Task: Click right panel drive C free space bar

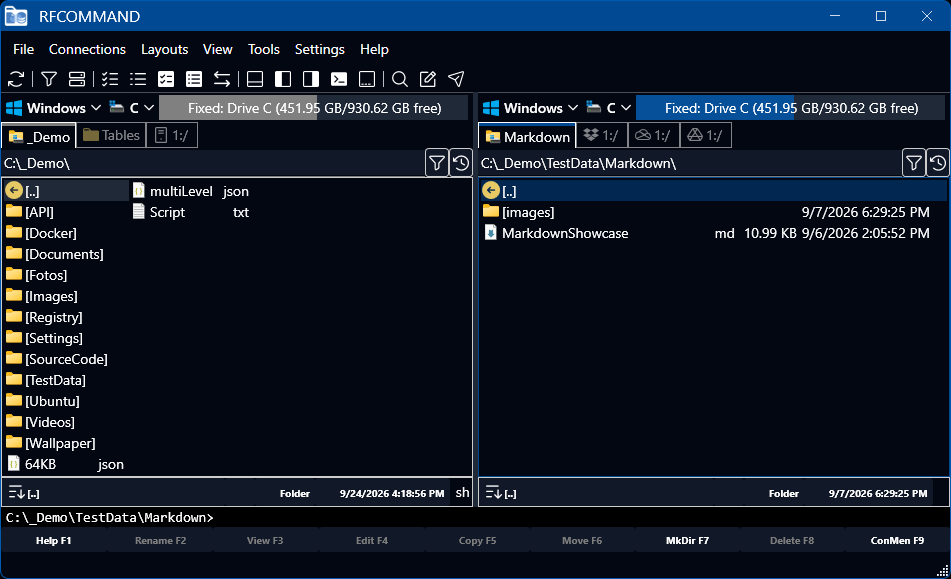Action: [x=790, y=108]
